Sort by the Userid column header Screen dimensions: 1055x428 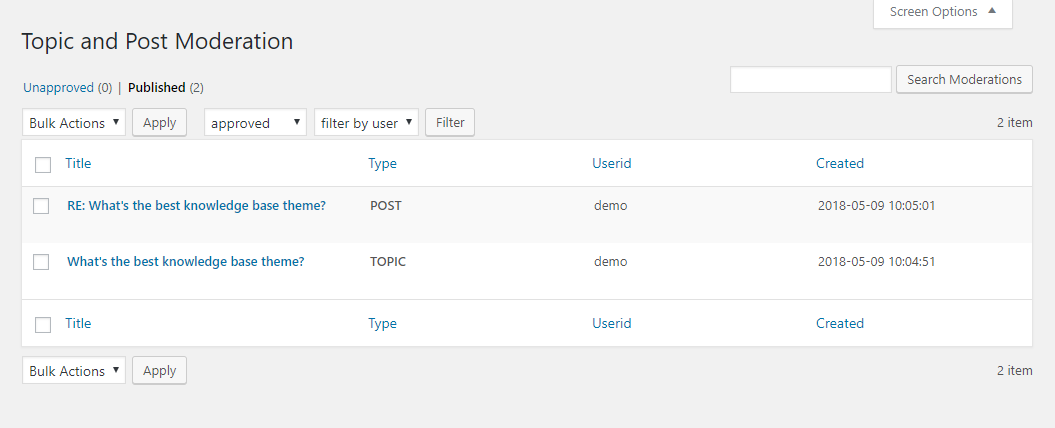612,163
